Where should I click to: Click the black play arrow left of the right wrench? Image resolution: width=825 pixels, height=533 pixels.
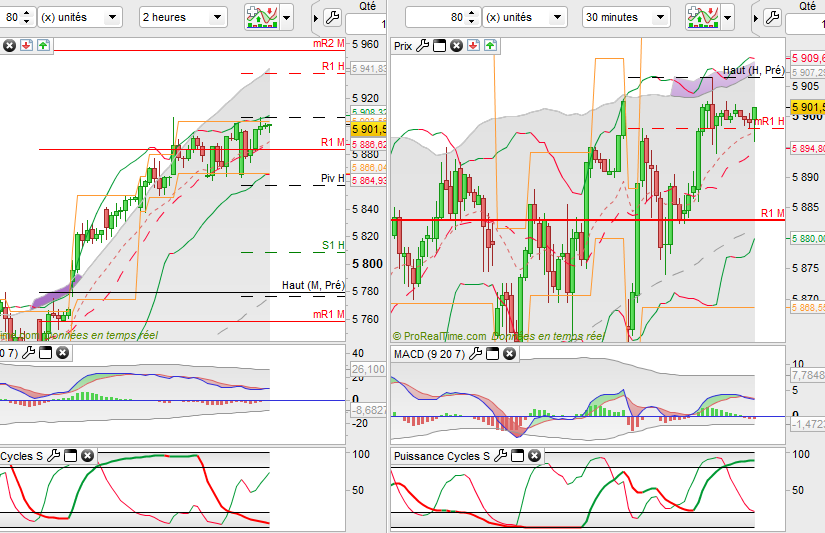point(756,18)
